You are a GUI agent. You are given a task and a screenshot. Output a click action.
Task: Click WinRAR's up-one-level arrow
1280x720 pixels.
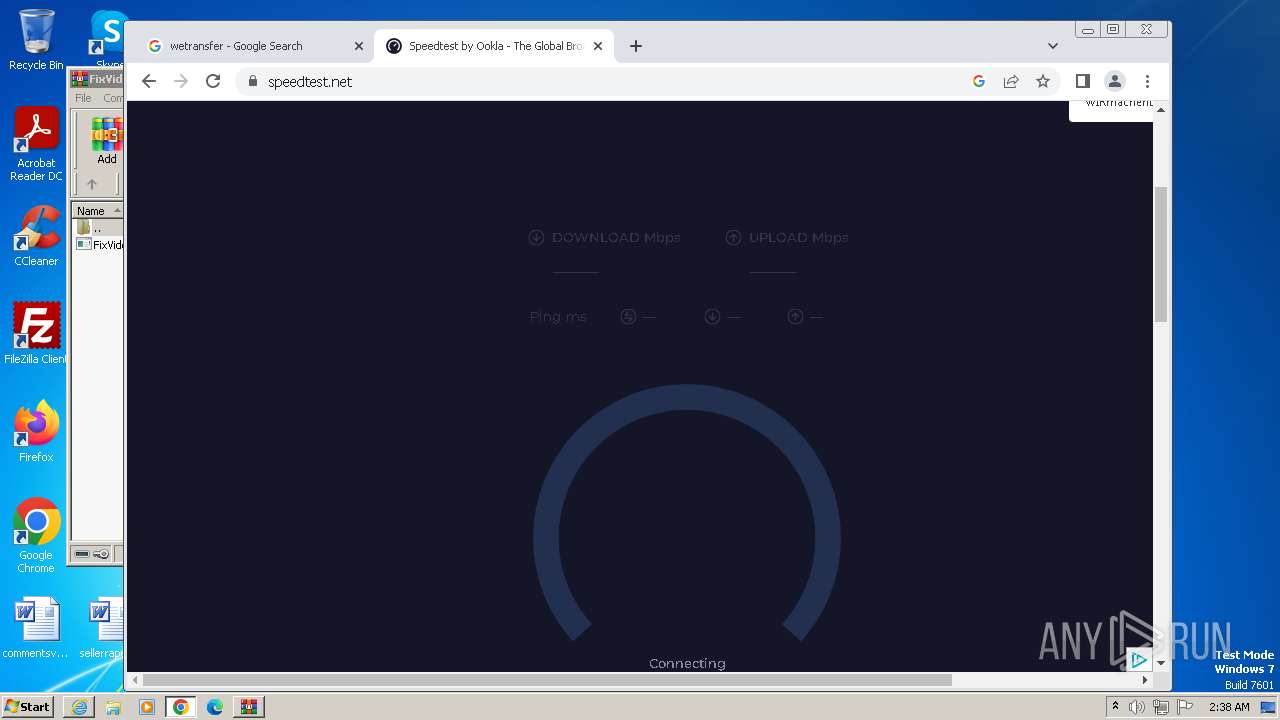(92, 184)
